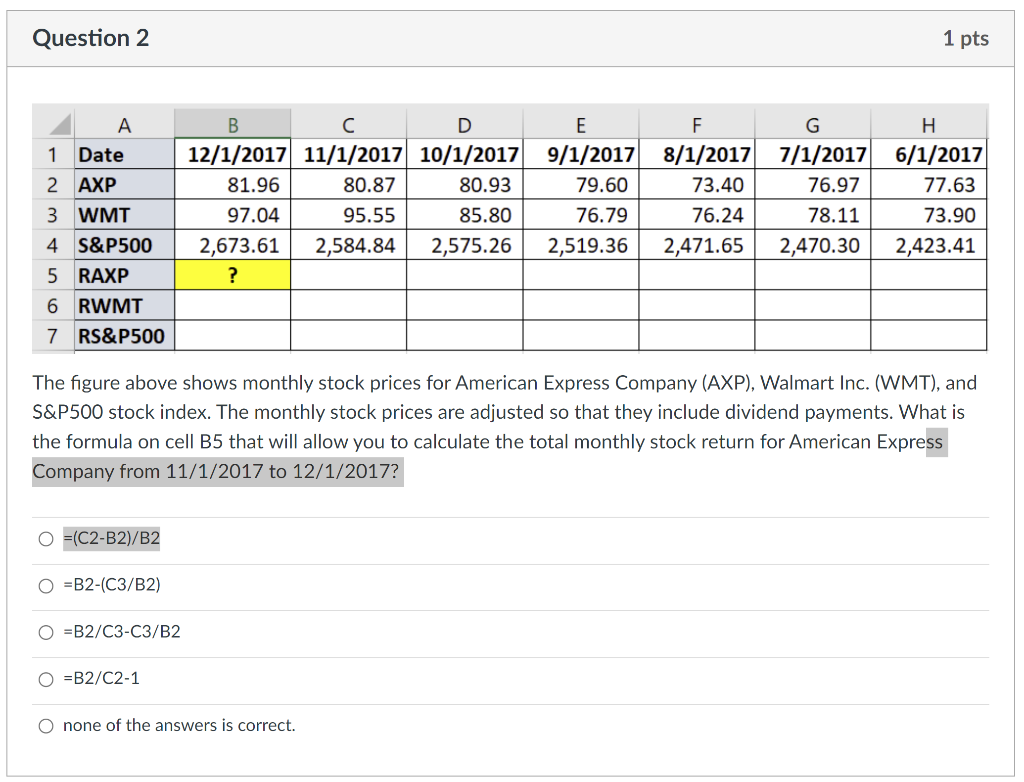Screen dimensions: 1024x782
Task: Pick the =B2/C2-1 answer radio
Action: pyautogui.click(x=46, y=679)
